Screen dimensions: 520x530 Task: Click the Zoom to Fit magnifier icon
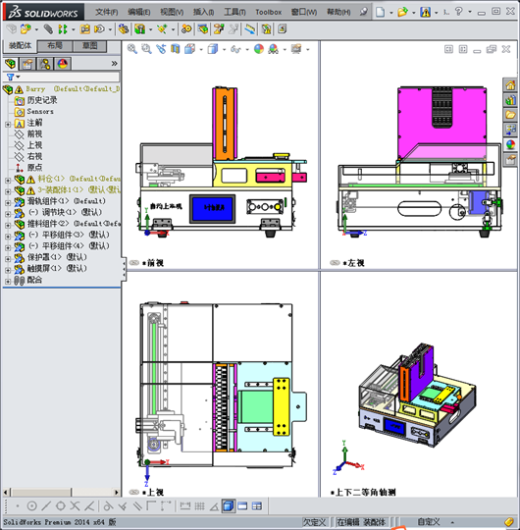point(132,49)
